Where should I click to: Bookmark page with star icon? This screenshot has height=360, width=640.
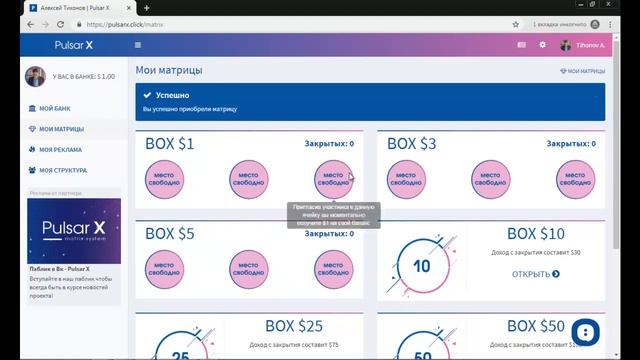coord(516,24)
